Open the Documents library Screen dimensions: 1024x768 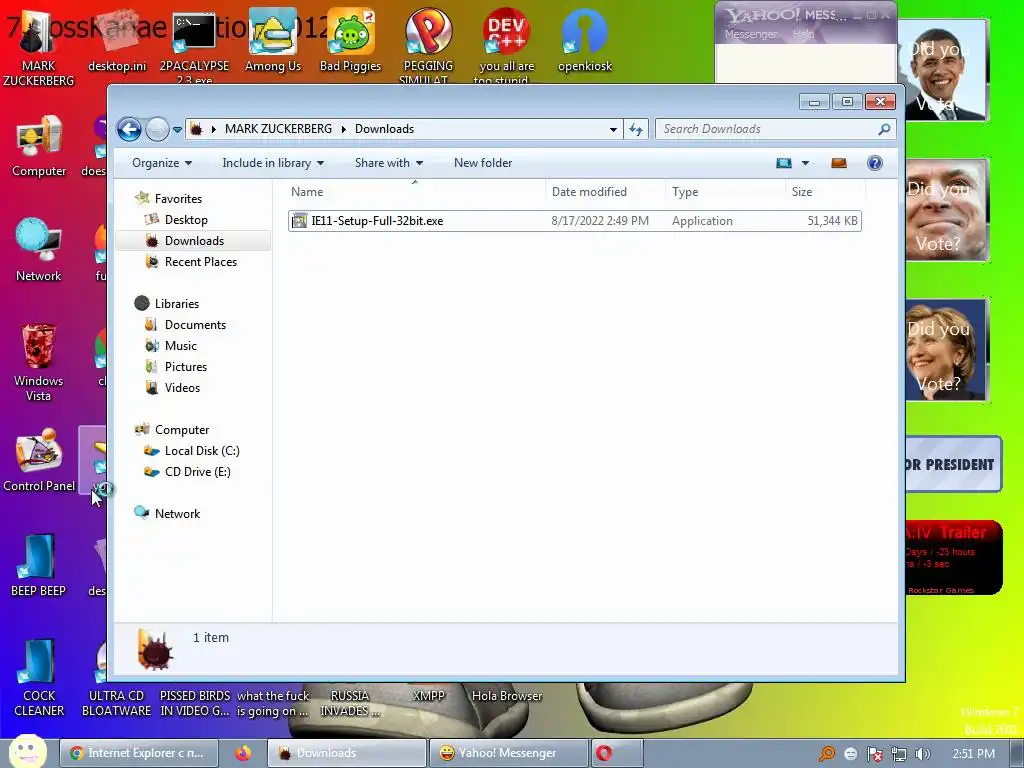195,325
